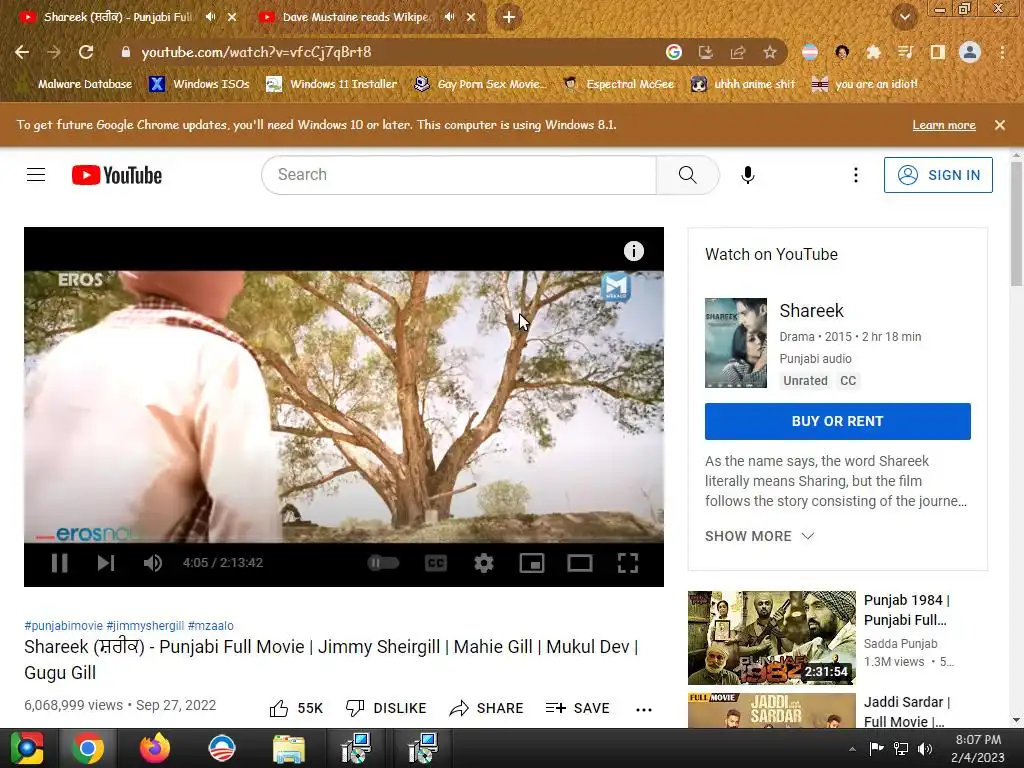Bookmark this page with star

pyautogui.click(x=770, y=52)
